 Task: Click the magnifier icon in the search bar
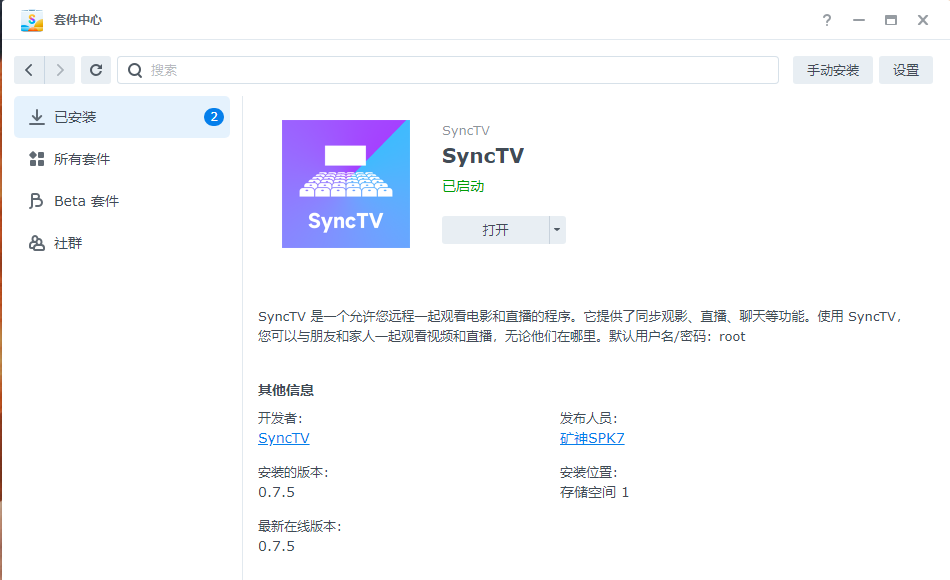coord(134,69)
